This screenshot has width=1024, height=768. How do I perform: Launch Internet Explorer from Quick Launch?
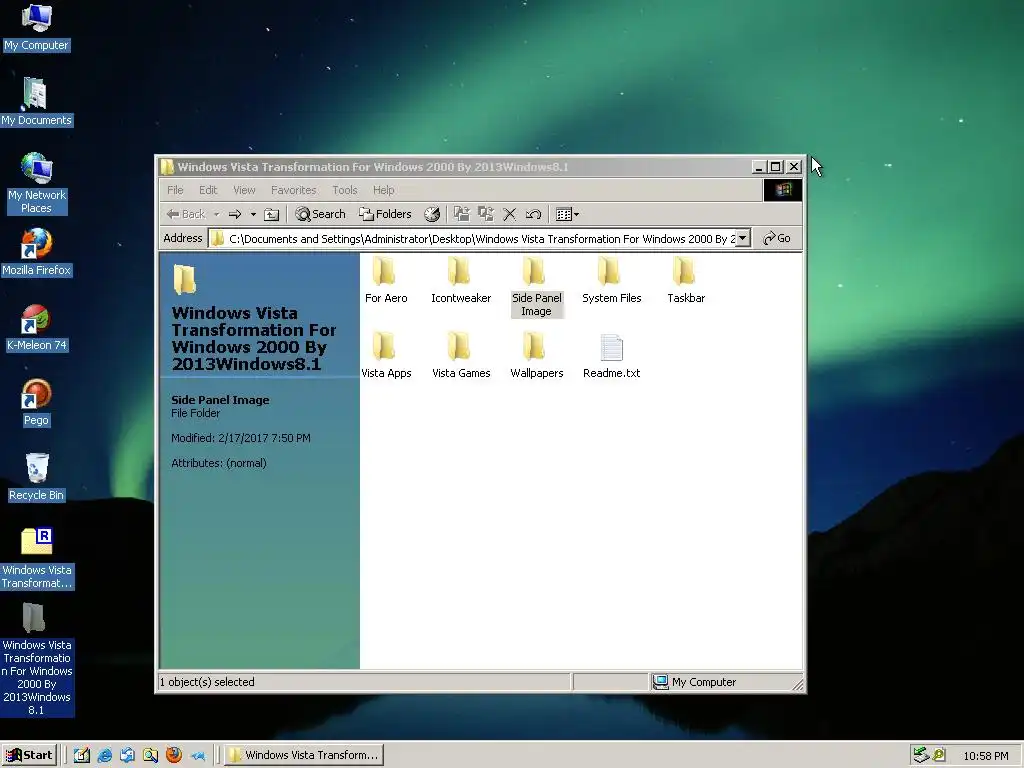tap(104, 755)
